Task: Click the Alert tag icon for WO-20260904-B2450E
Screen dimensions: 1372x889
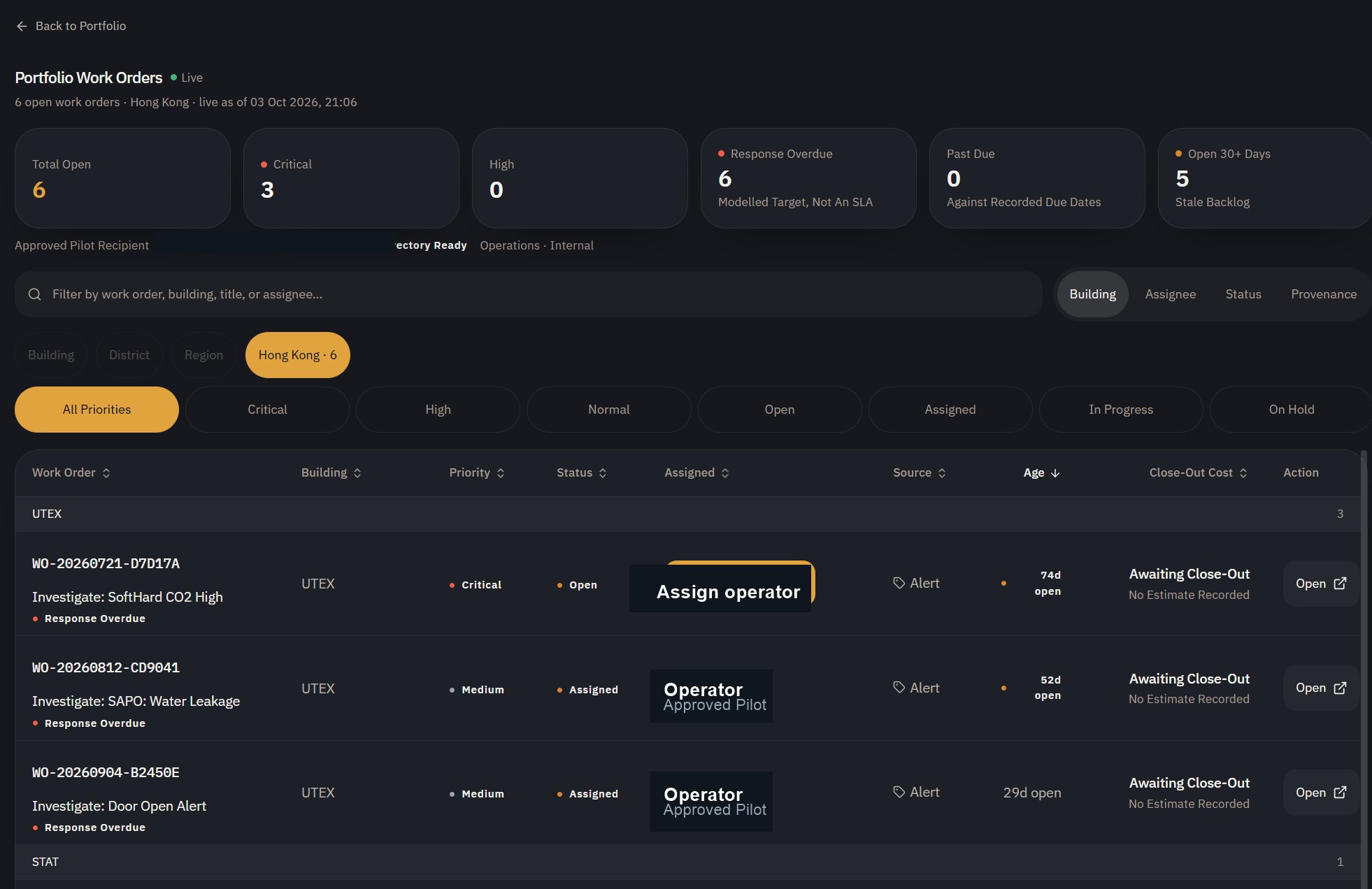Action: pyautogui.click(x=899, y=792)
